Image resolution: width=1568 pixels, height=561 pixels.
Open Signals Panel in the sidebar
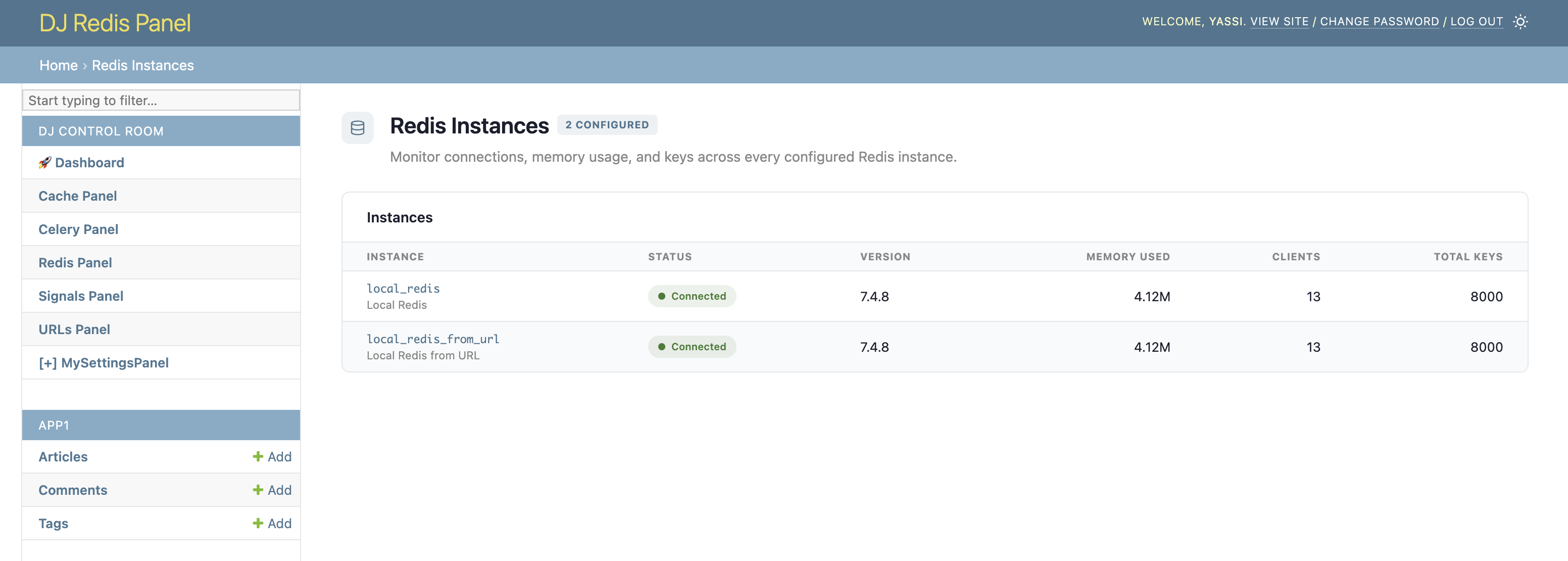(x=80, y=296)
